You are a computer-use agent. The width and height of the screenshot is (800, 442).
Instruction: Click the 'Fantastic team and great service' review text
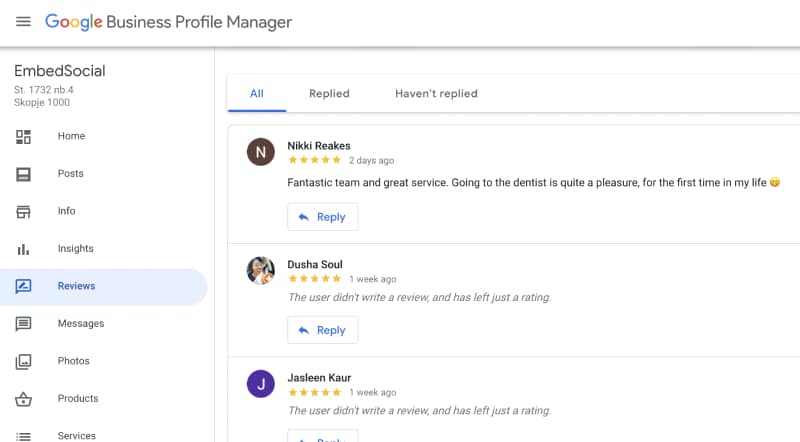click(x=533, y=182)
